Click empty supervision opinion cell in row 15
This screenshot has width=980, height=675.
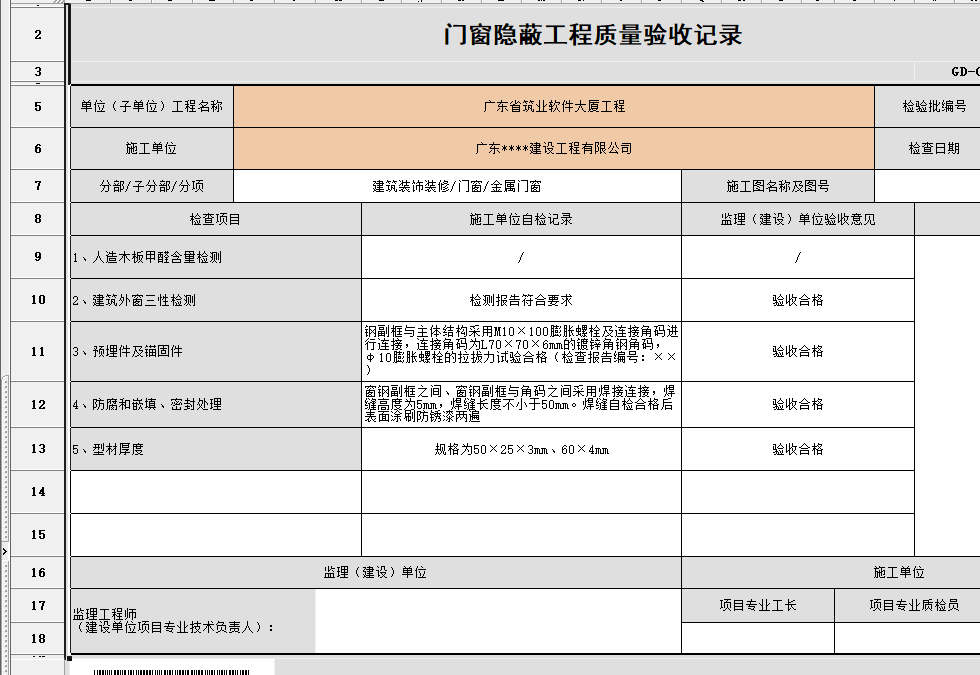coord(797,535)
